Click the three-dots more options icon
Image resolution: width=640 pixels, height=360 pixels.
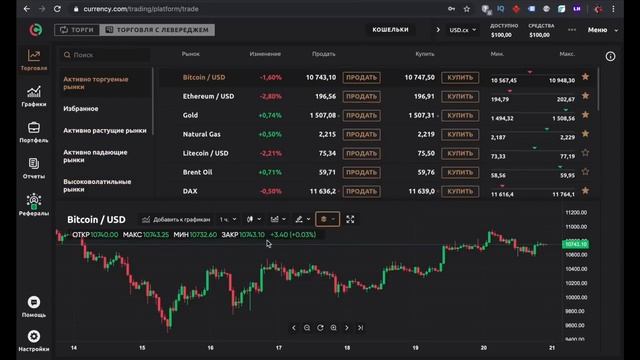click(572, 30)
